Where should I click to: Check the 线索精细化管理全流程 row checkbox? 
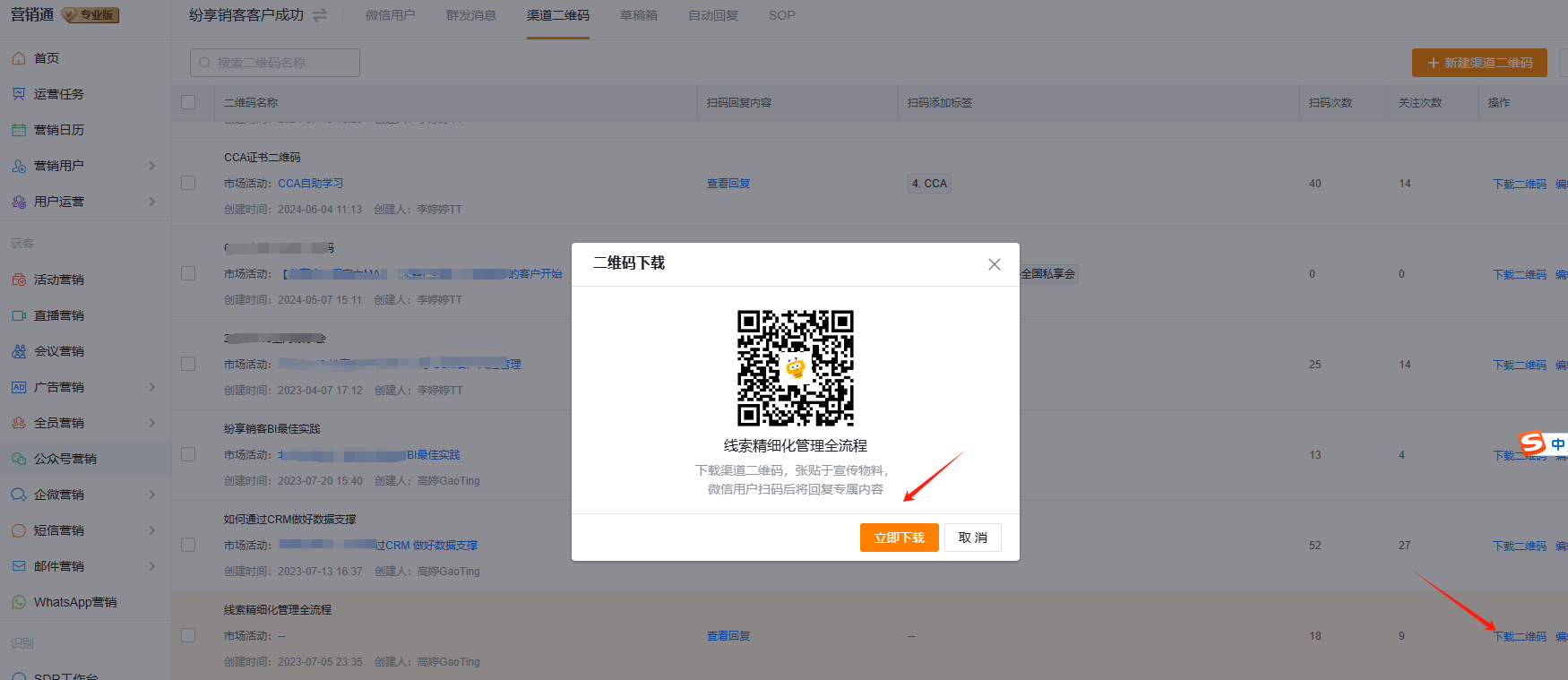point(188,635)
